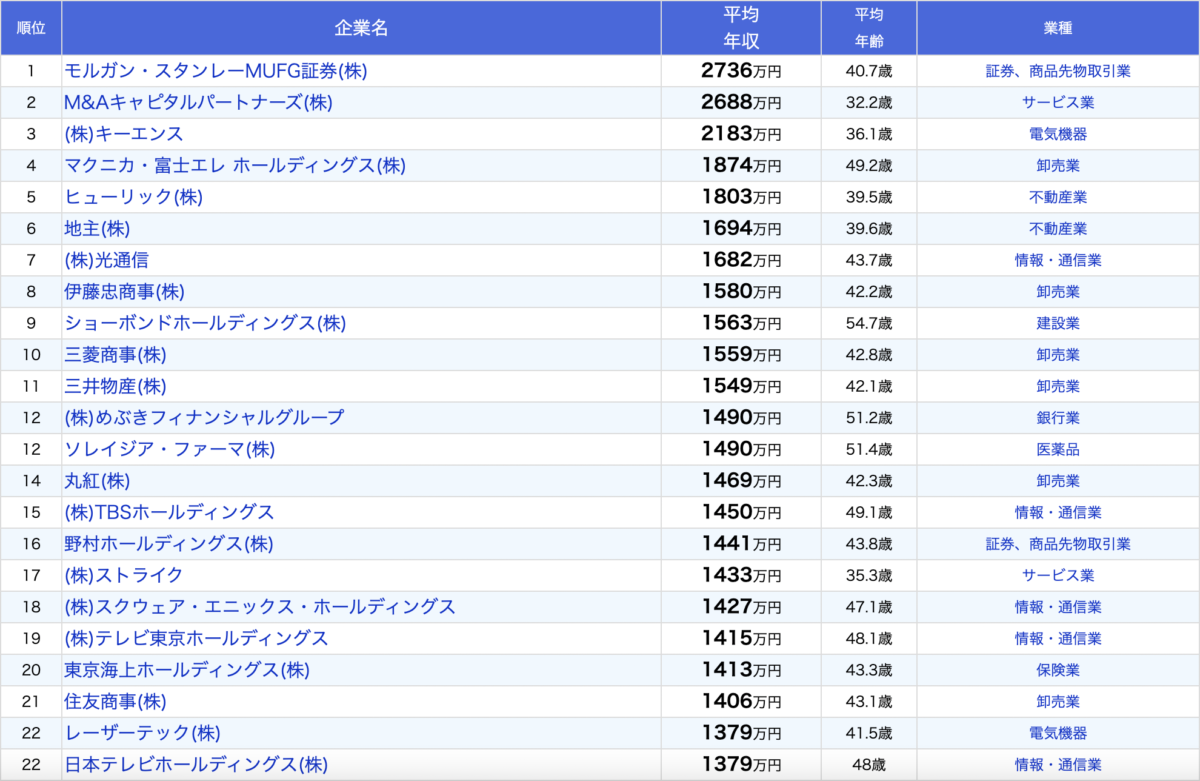
Task: Open (株)めぶきフィナンシャルグループ link
Action: coord(204,417)
